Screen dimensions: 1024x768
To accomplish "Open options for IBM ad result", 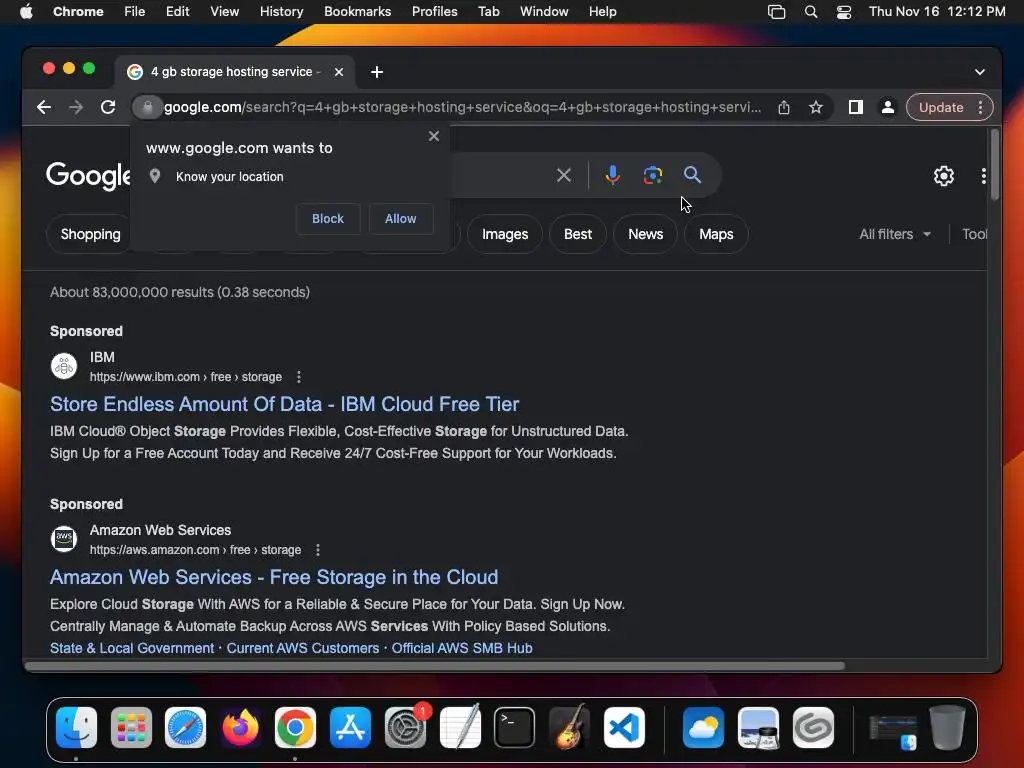I will click(298, 377).
